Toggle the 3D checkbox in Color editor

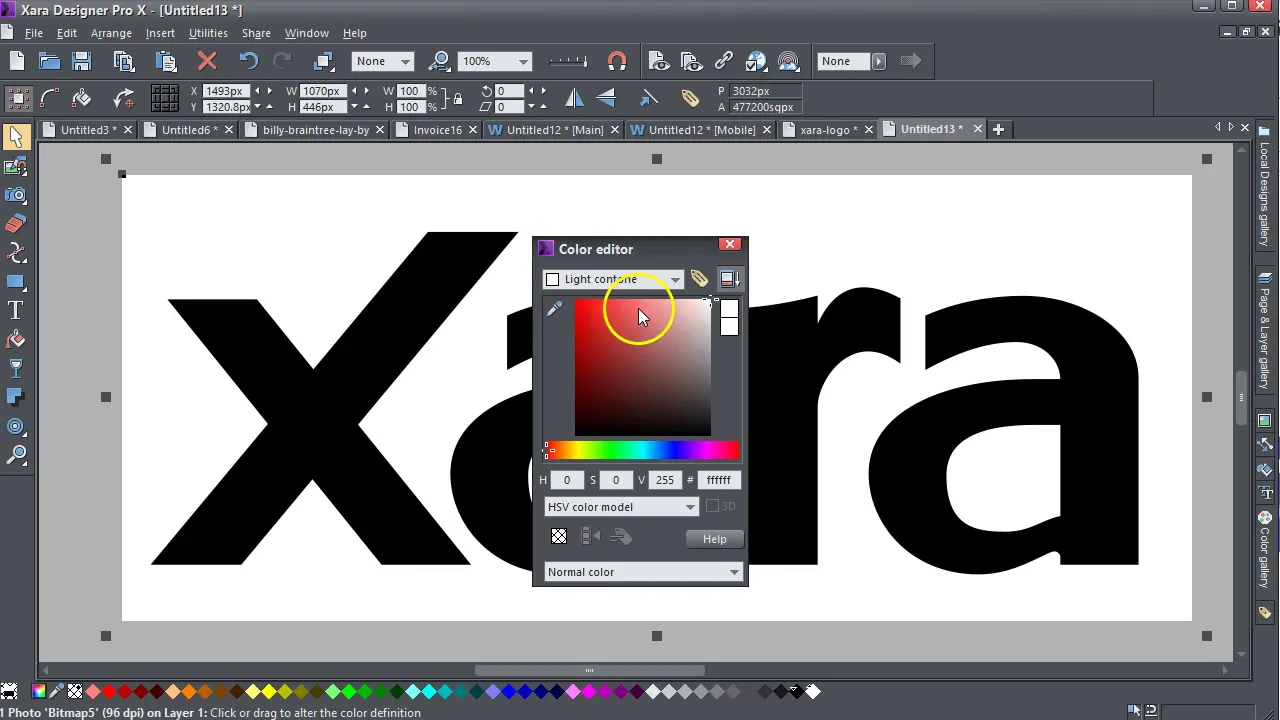coord(713,507)
